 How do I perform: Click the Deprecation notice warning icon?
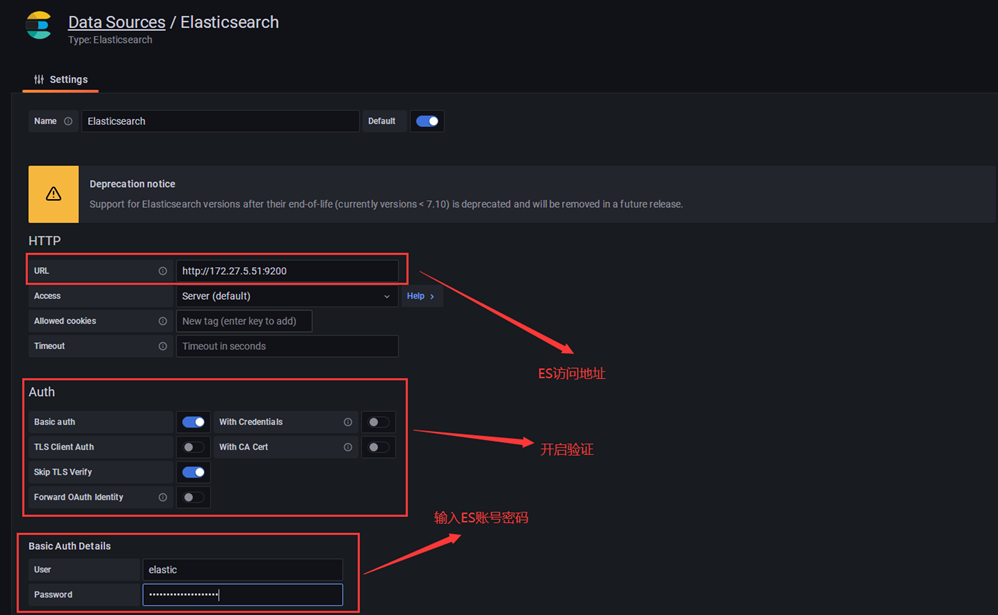coord(53,194)
